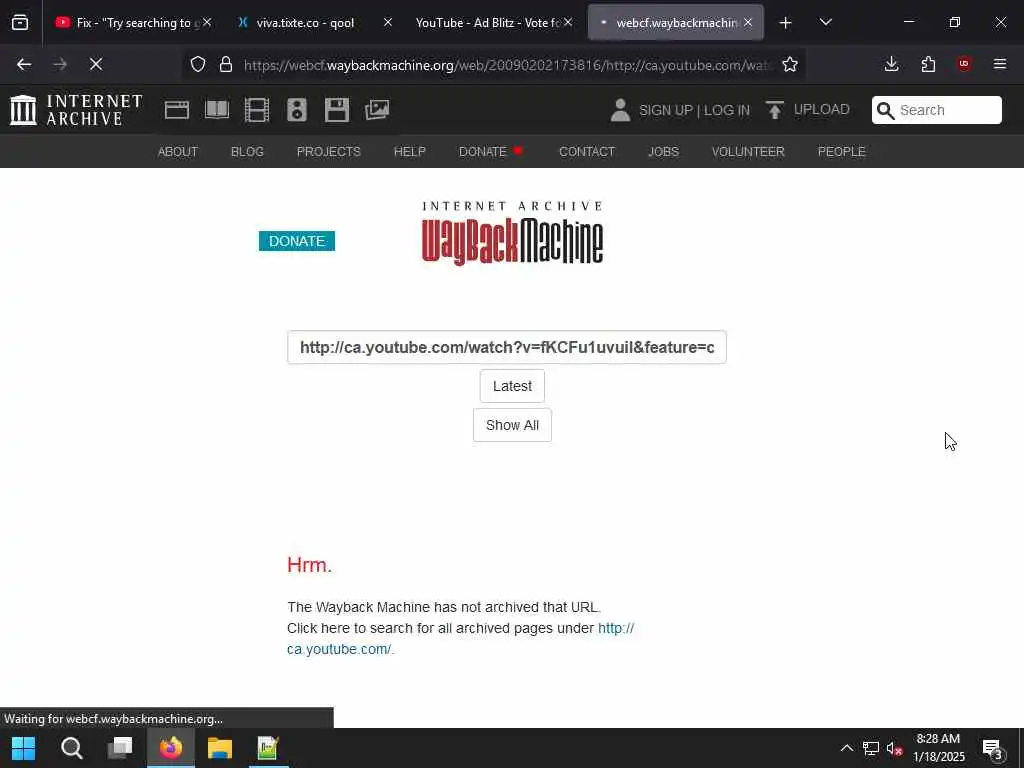Open the Web archive icon
Screen dimensions: 1024x768
(x=177, y=110)
